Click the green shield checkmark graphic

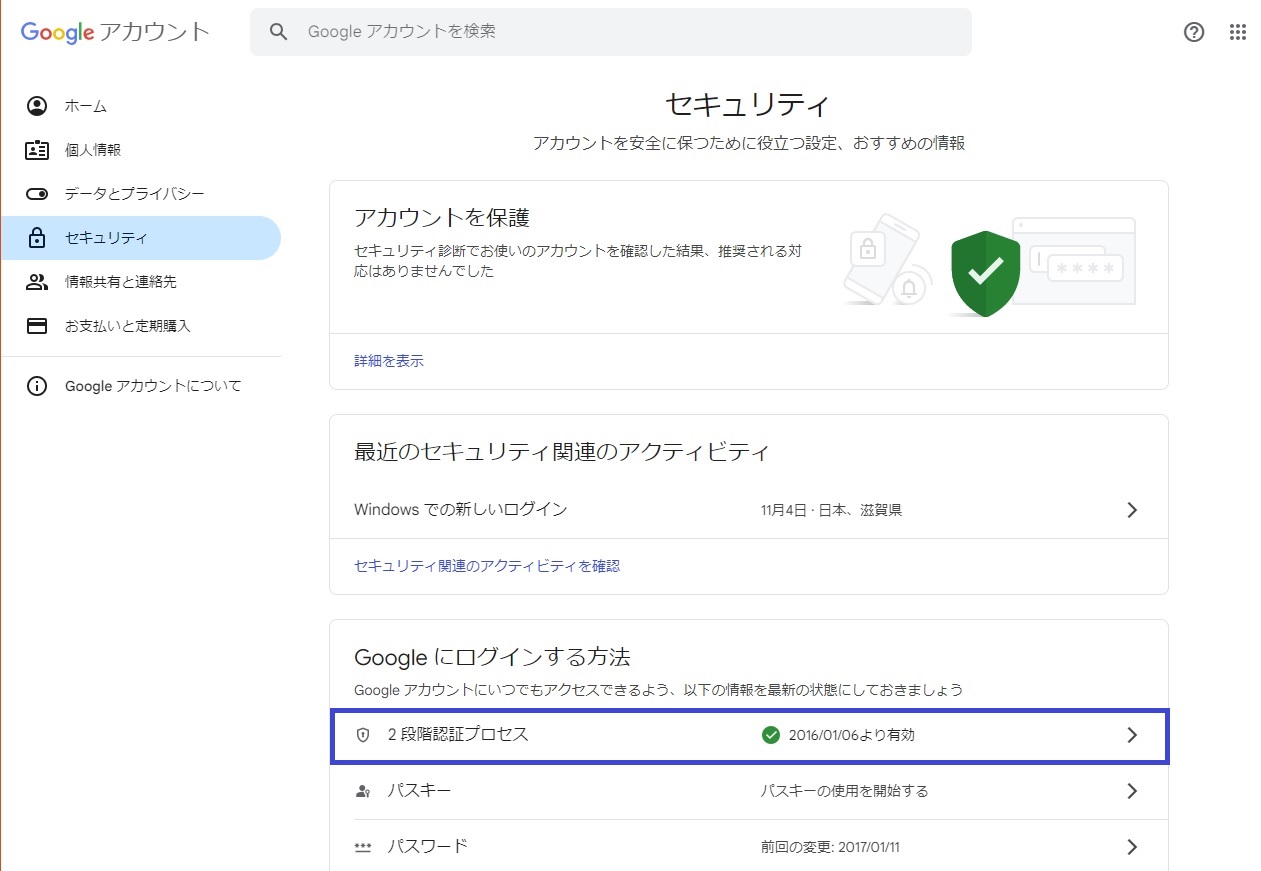point(985,272)
